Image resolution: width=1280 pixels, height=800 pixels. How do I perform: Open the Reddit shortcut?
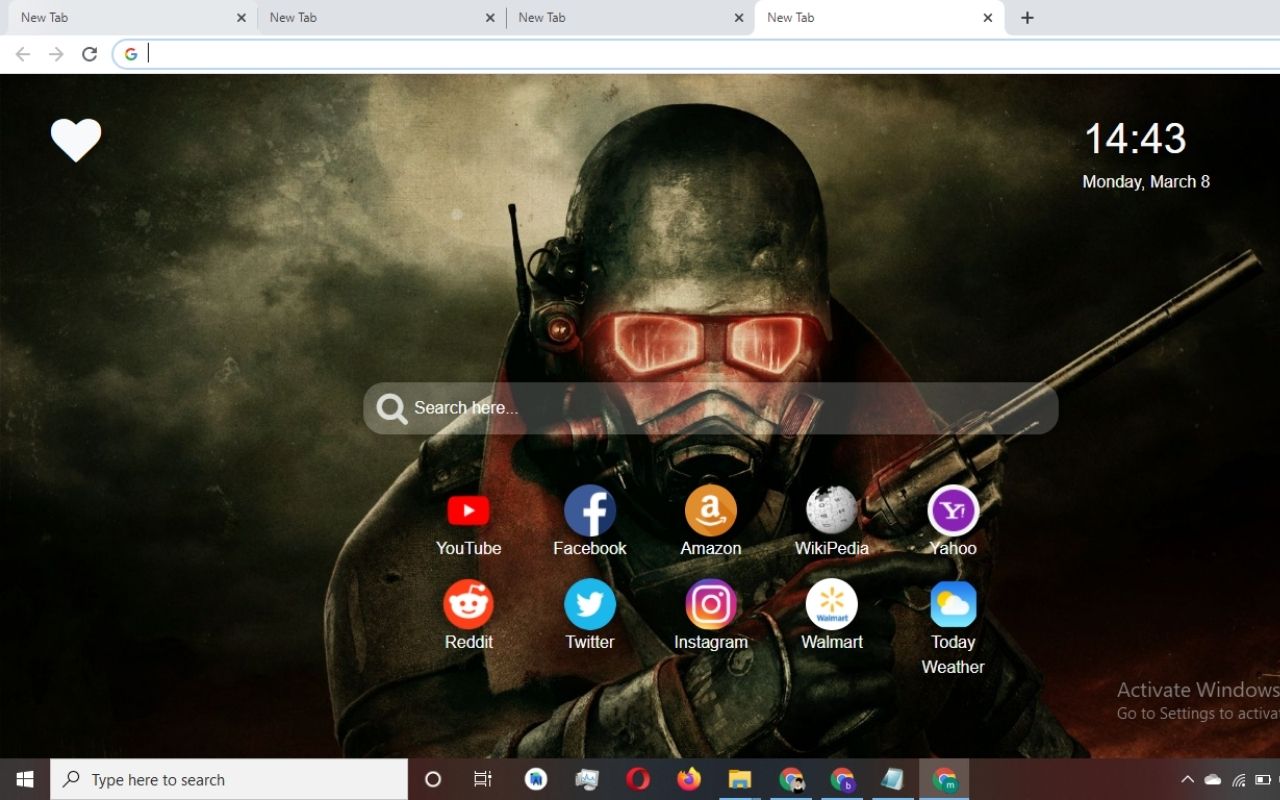[x=468, y=604]
